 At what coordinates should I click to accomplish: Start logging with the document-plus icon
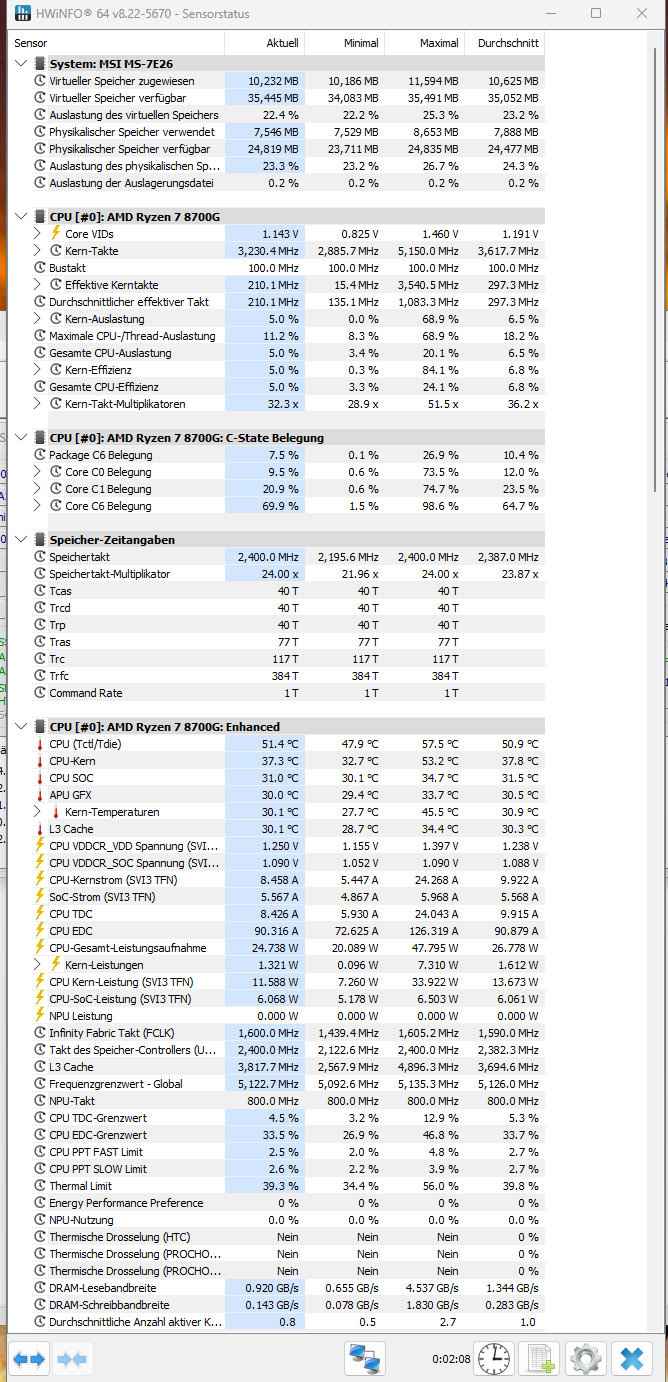click(540, 1359)
